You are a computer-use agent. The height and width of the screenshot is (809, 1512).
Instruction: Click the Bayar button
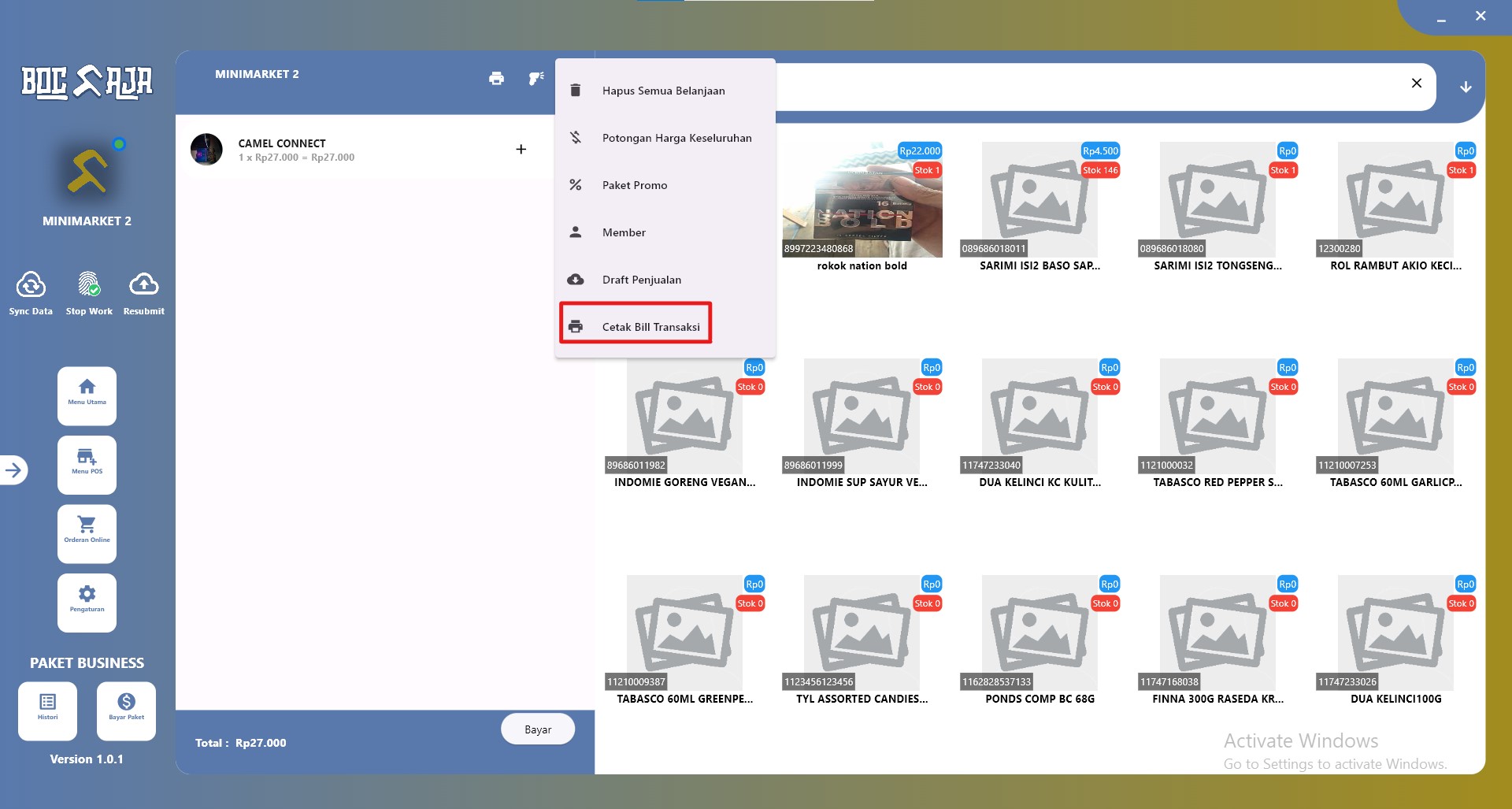(538, 729)
